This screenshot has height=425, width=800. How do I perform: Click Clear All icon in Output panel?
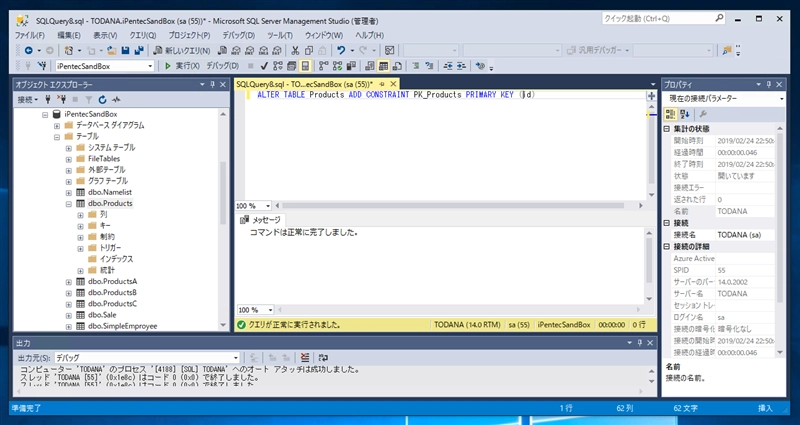pyautogui.click(x=305, y=358)
